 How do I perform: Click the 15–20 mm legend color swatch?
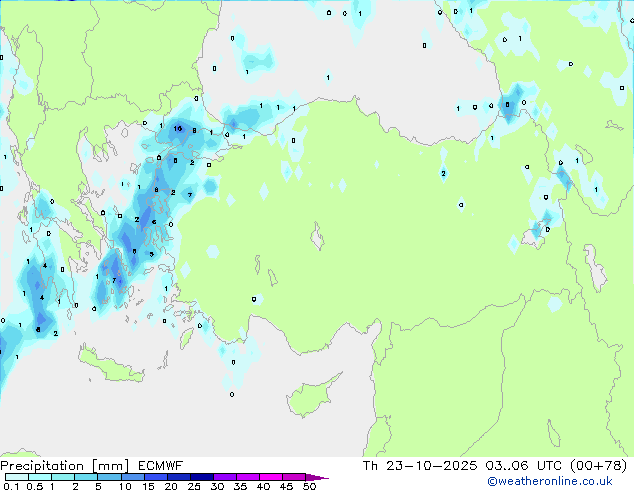coord(156,477)
